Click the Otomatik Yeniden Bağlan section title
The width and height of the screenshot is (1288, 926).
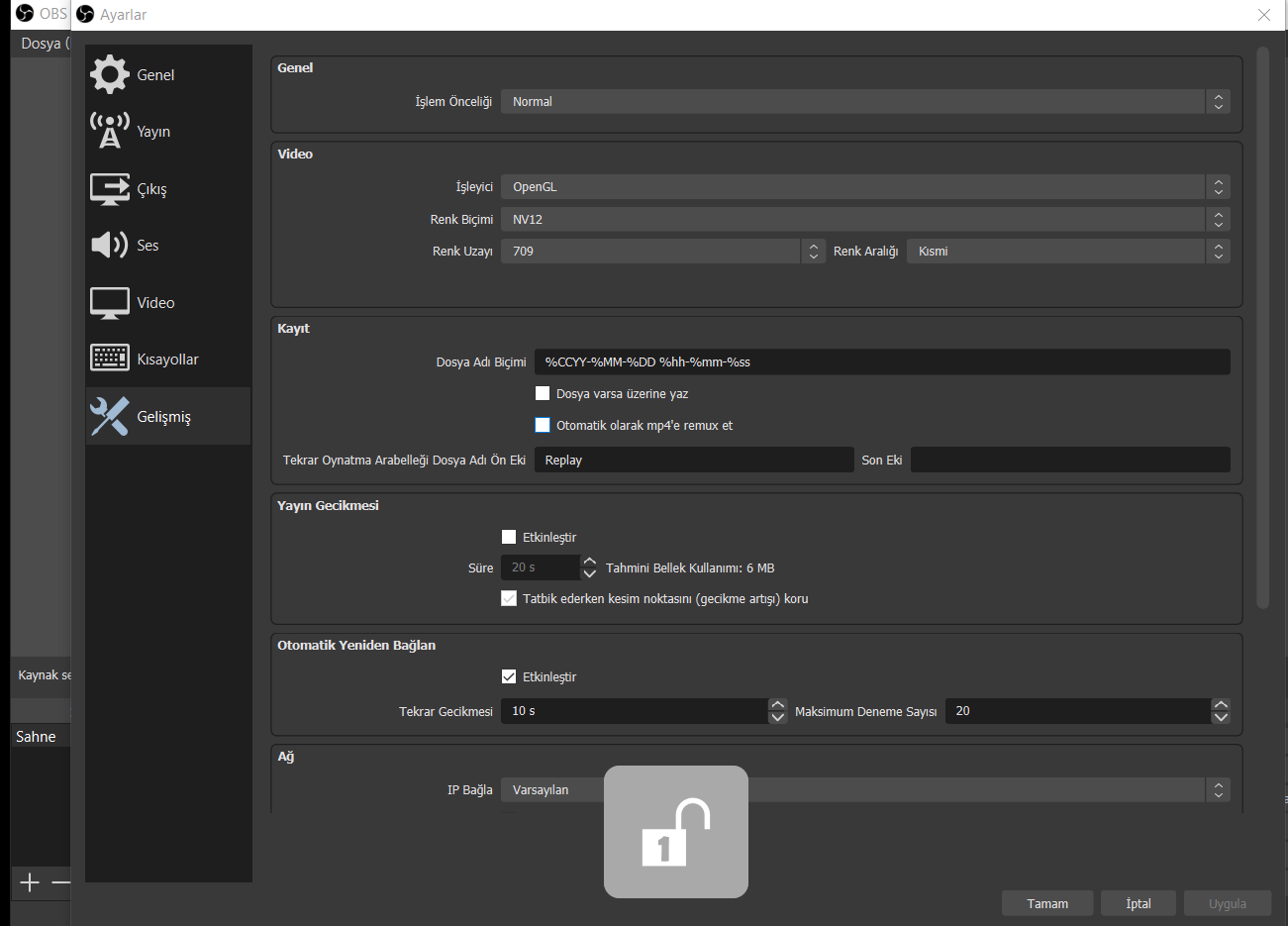356,645
